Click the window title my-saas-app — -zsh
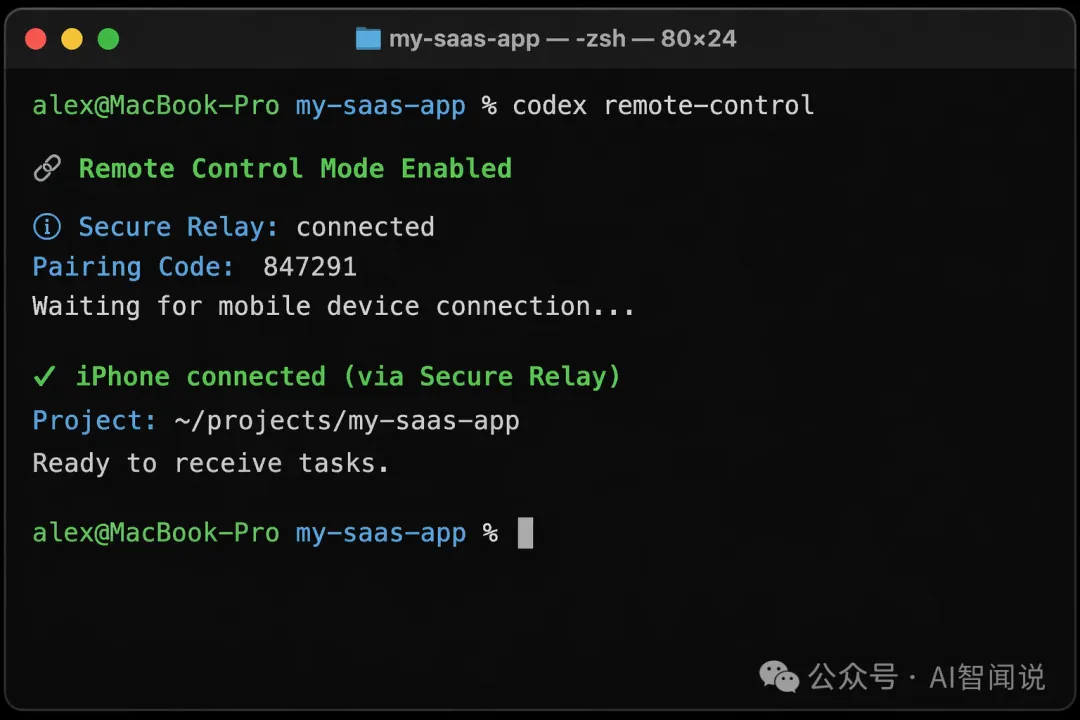The width and height of the screenshot is (1080, 720). pyautogui.click(x=562, y=39)
